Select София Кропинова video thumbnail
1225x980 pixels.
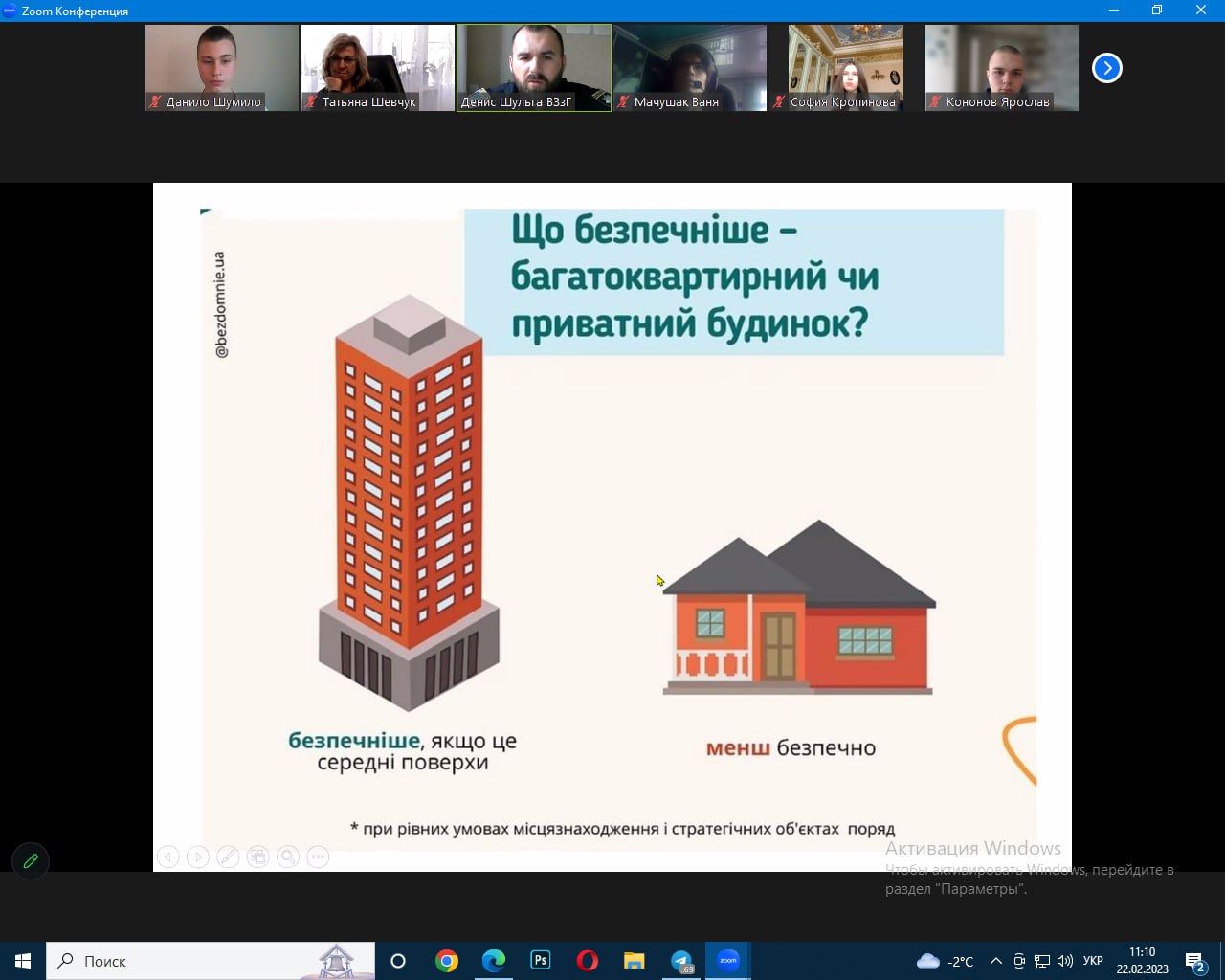(845, 68)
